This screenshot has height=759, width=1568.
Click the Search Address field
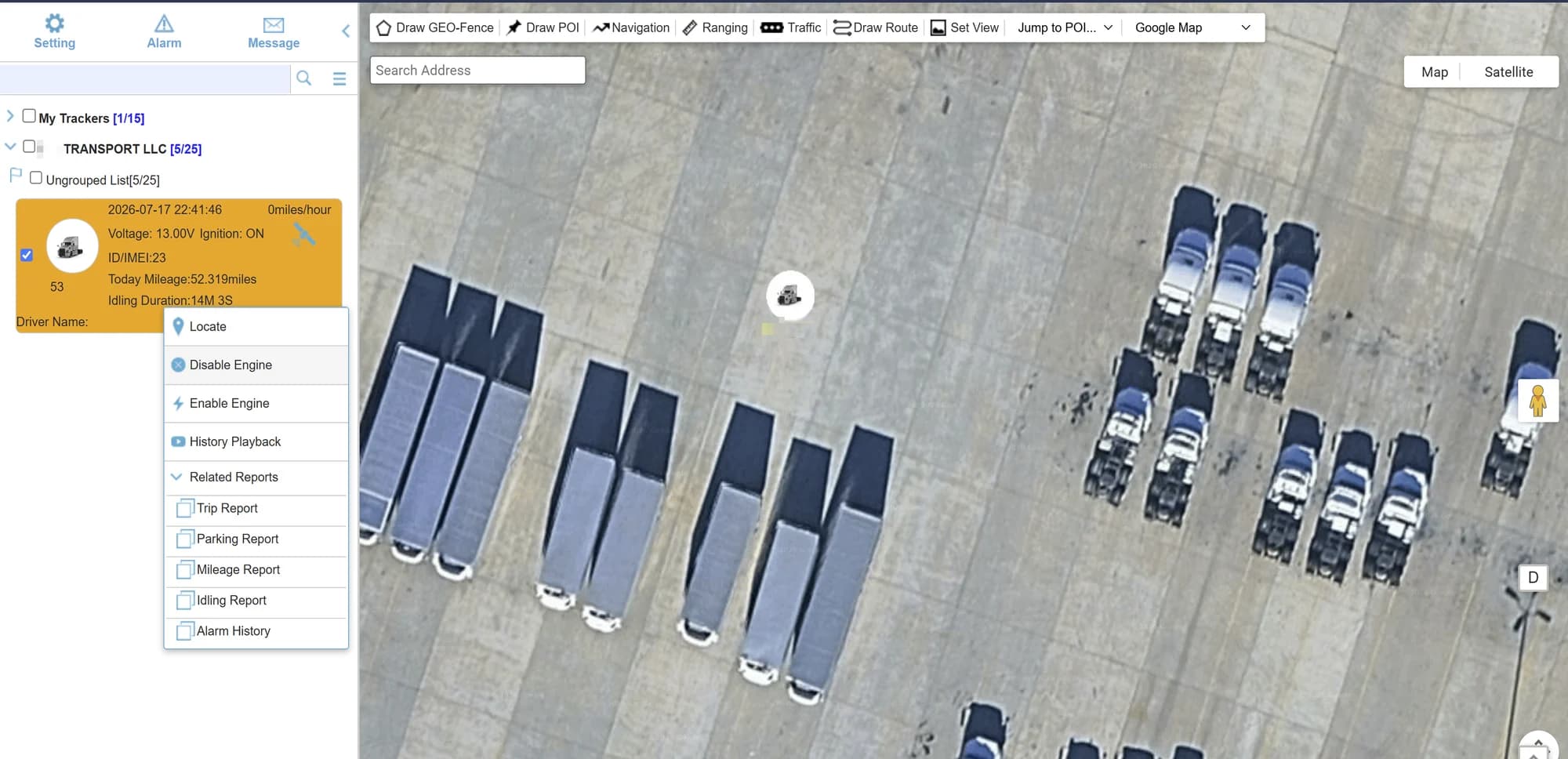477,70
